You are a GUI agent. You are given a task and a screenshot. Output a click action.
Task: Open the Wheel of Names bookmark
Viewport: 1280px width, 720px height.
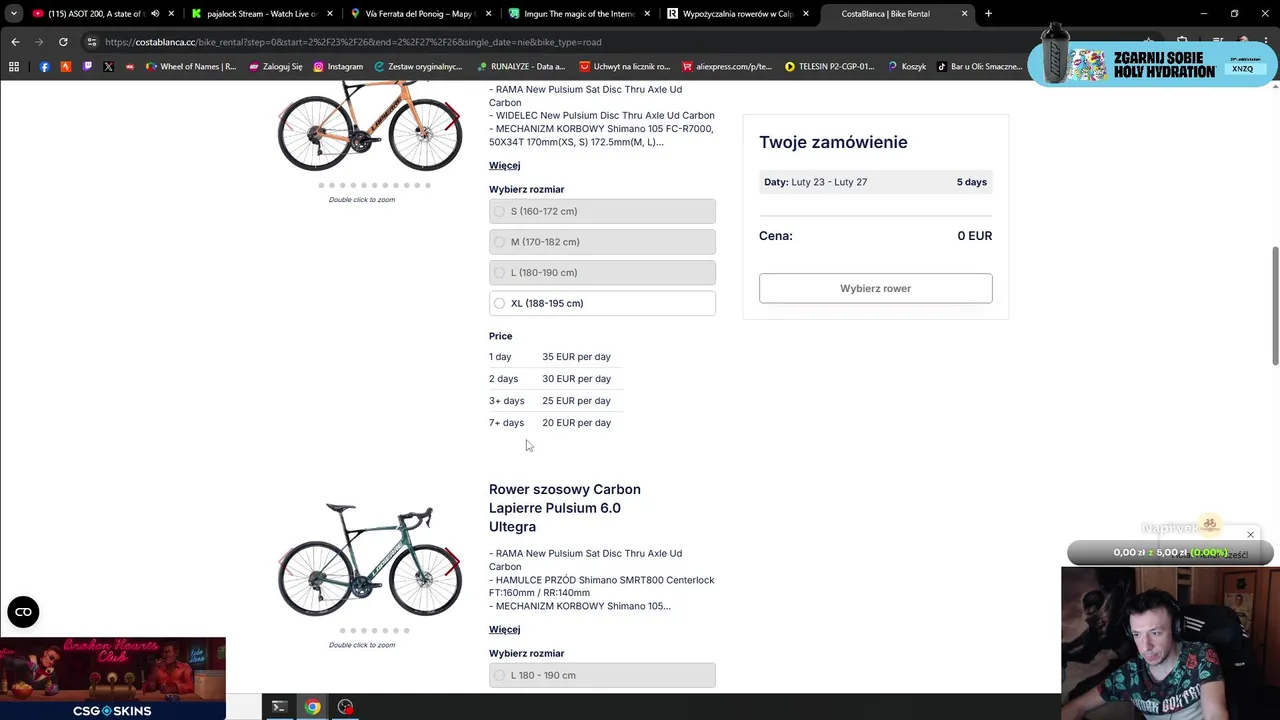click(x=190, y=67)
